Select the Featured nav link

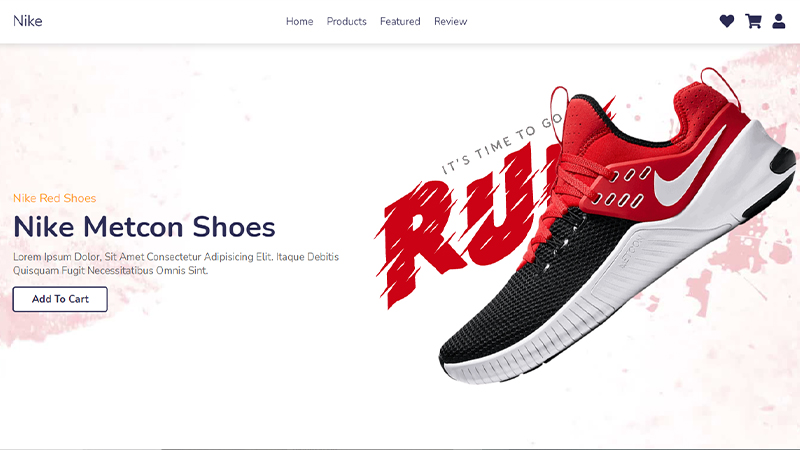(x=400, y=21)
